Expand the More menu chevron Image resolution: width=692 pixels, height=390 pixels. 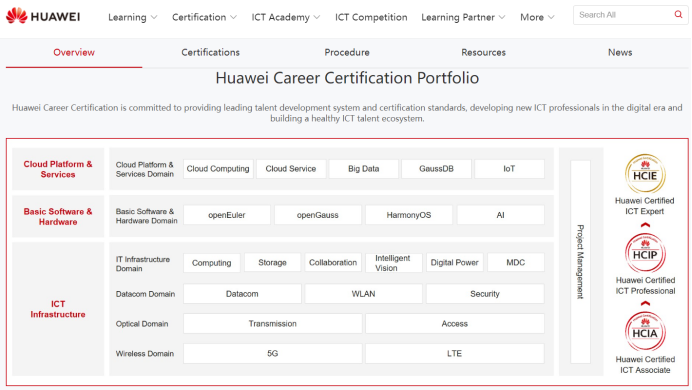(551, 17)
